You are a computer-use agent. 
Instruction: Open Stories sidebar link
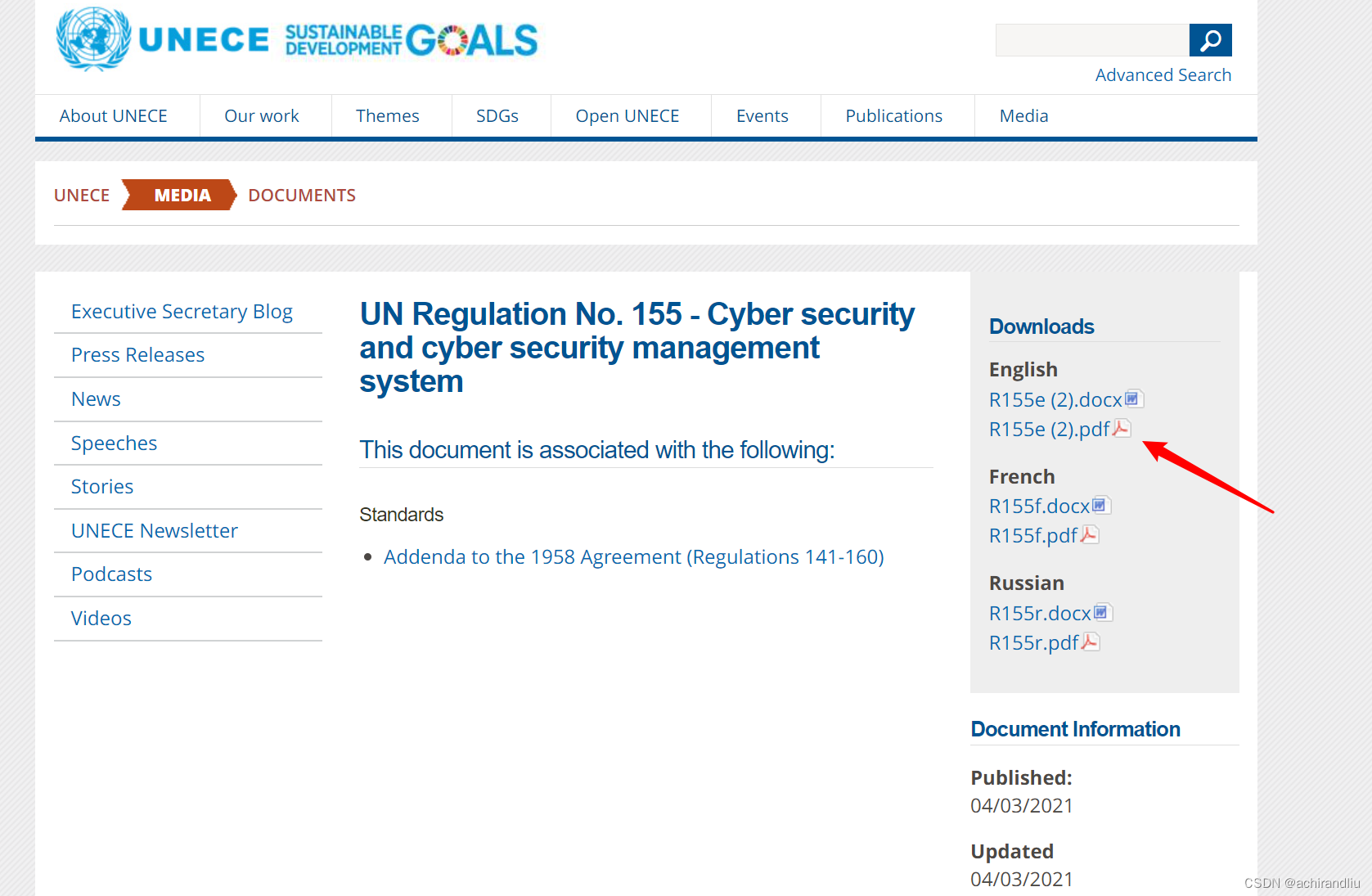coord(102,487)
